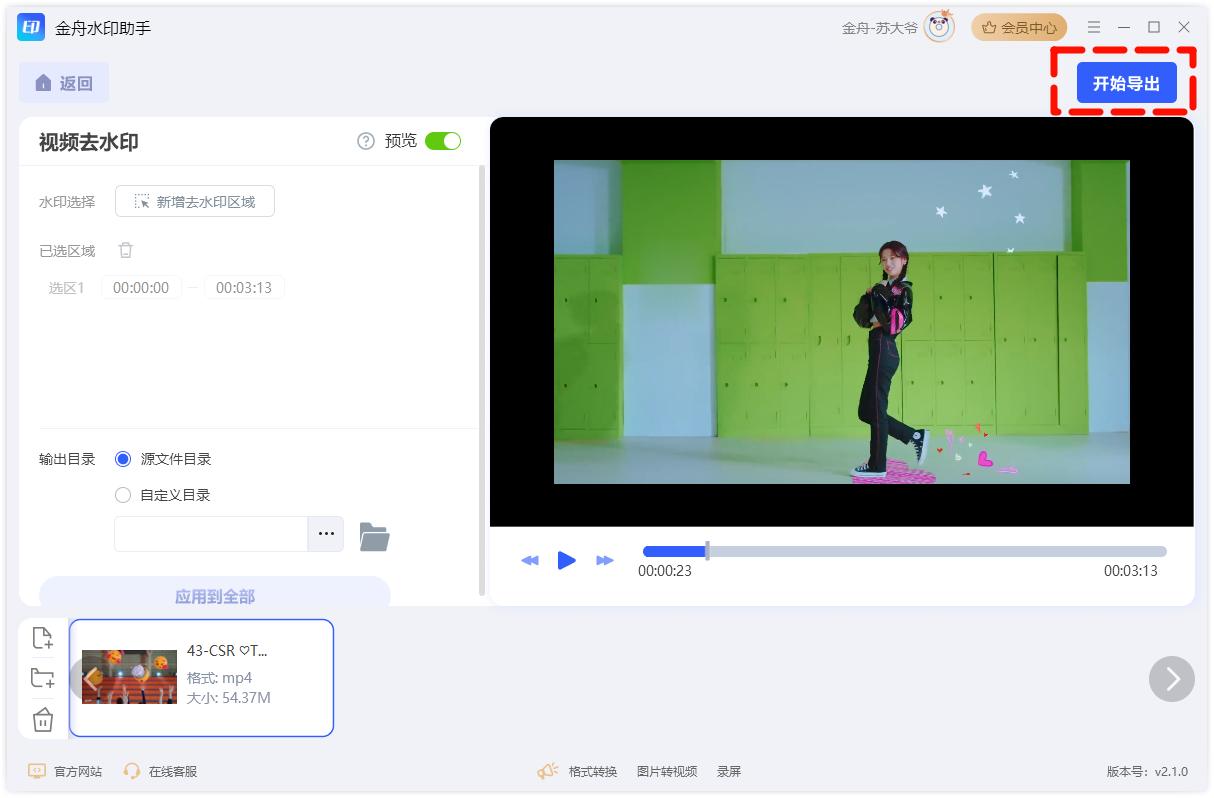Play the video preview
Image resolution: width=1214 pixels, height=798 pixels.
pyautogui.click(x=566, y=560)
